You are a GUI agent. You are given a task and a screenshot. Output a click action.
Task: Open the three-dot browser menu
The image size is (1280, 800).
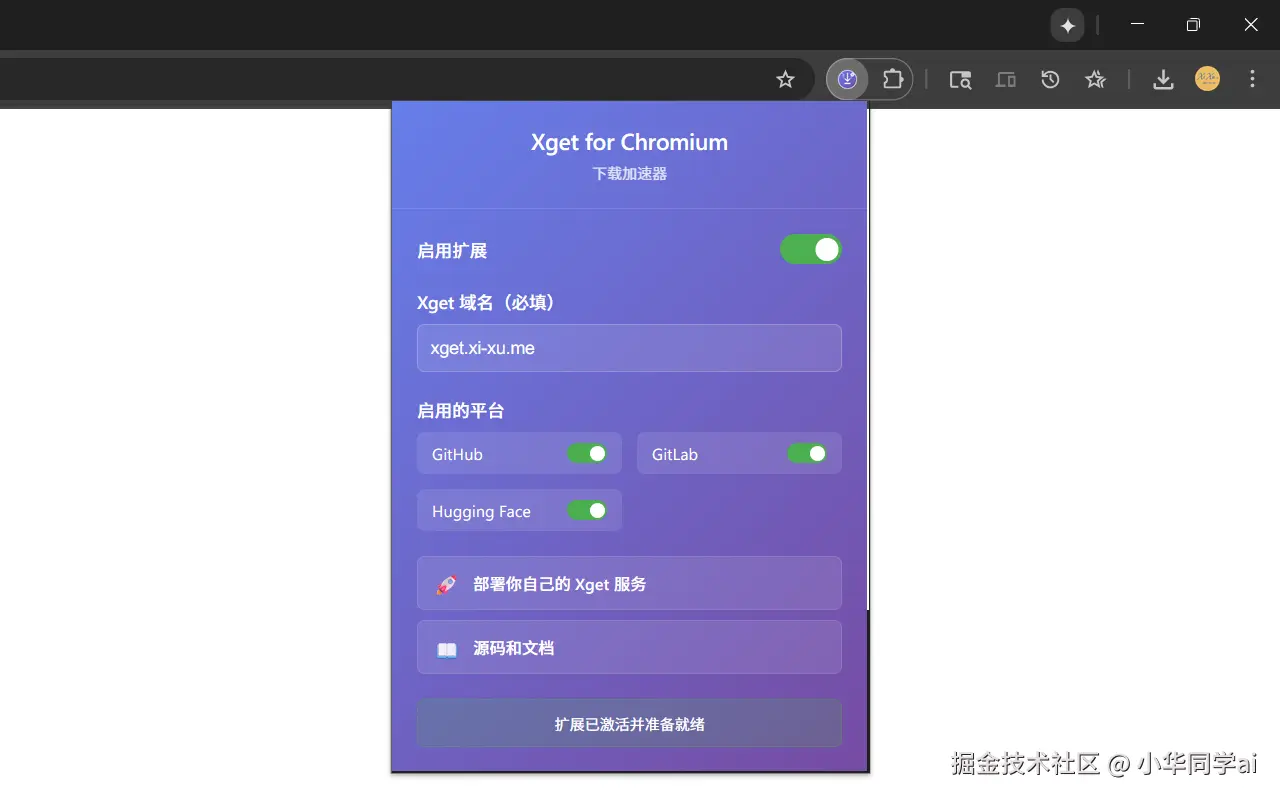coord(1253,79)
